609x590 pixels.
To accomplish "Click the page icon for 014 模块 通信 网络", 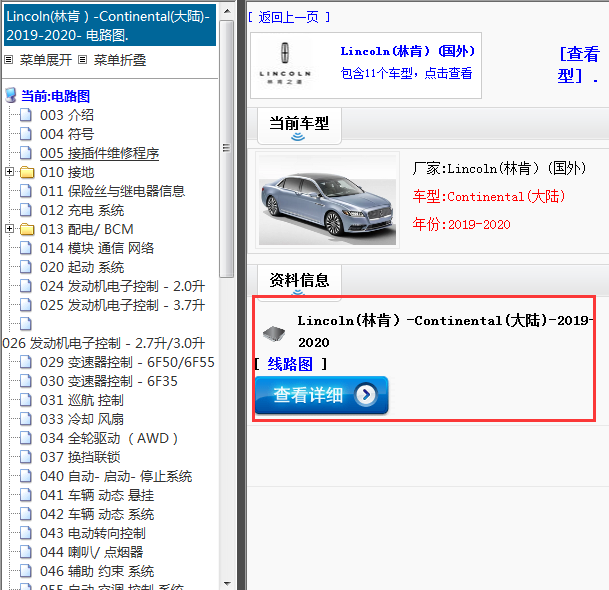I will pos(26,248).
